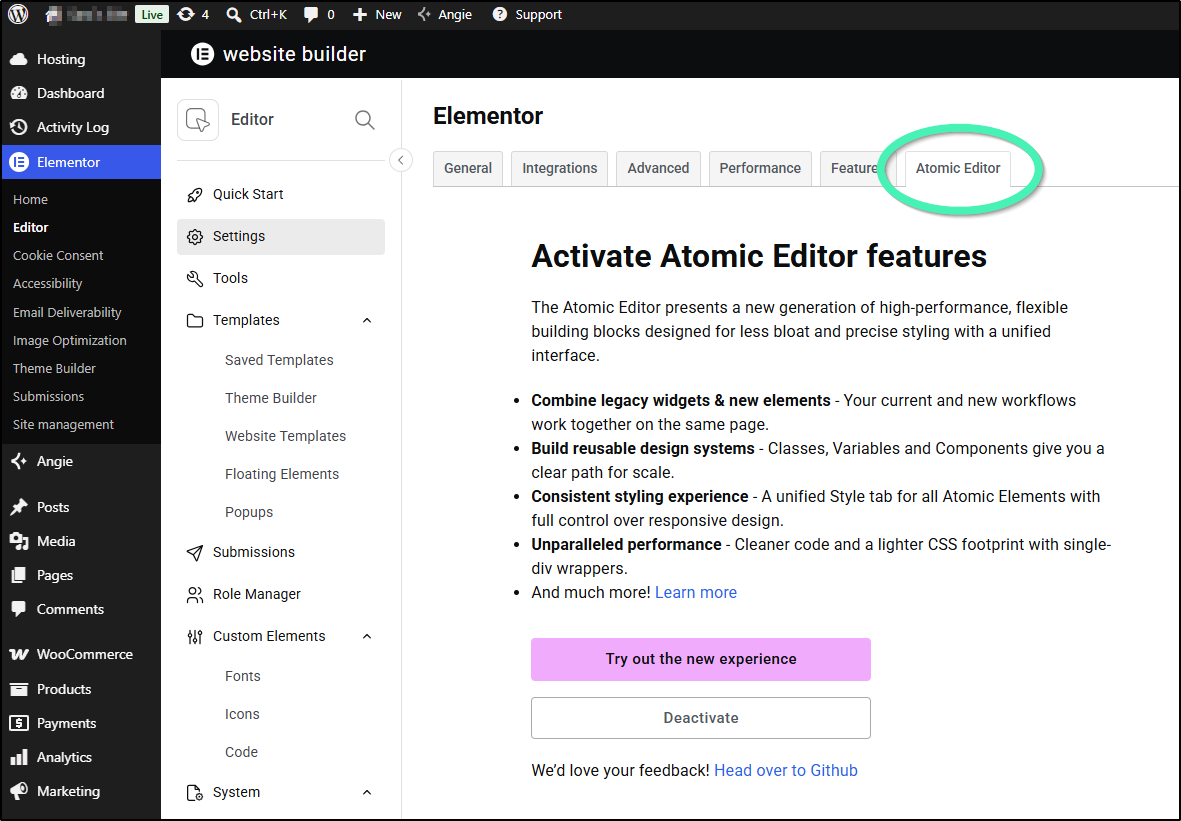
Task: Click Angie sparkle icon in sidebar
Action: click(19, 461)
